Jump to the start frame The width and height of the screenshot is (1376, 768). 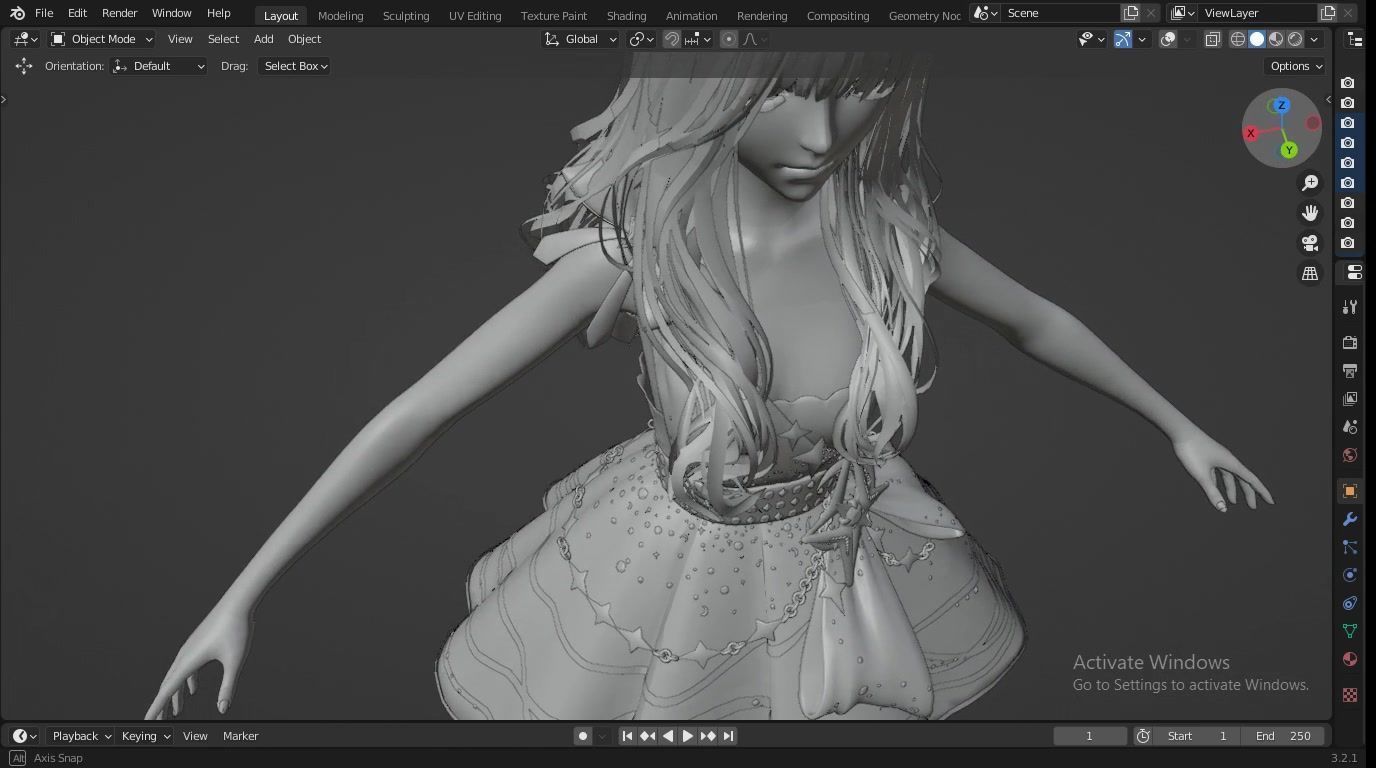click(x=627, y=736)
